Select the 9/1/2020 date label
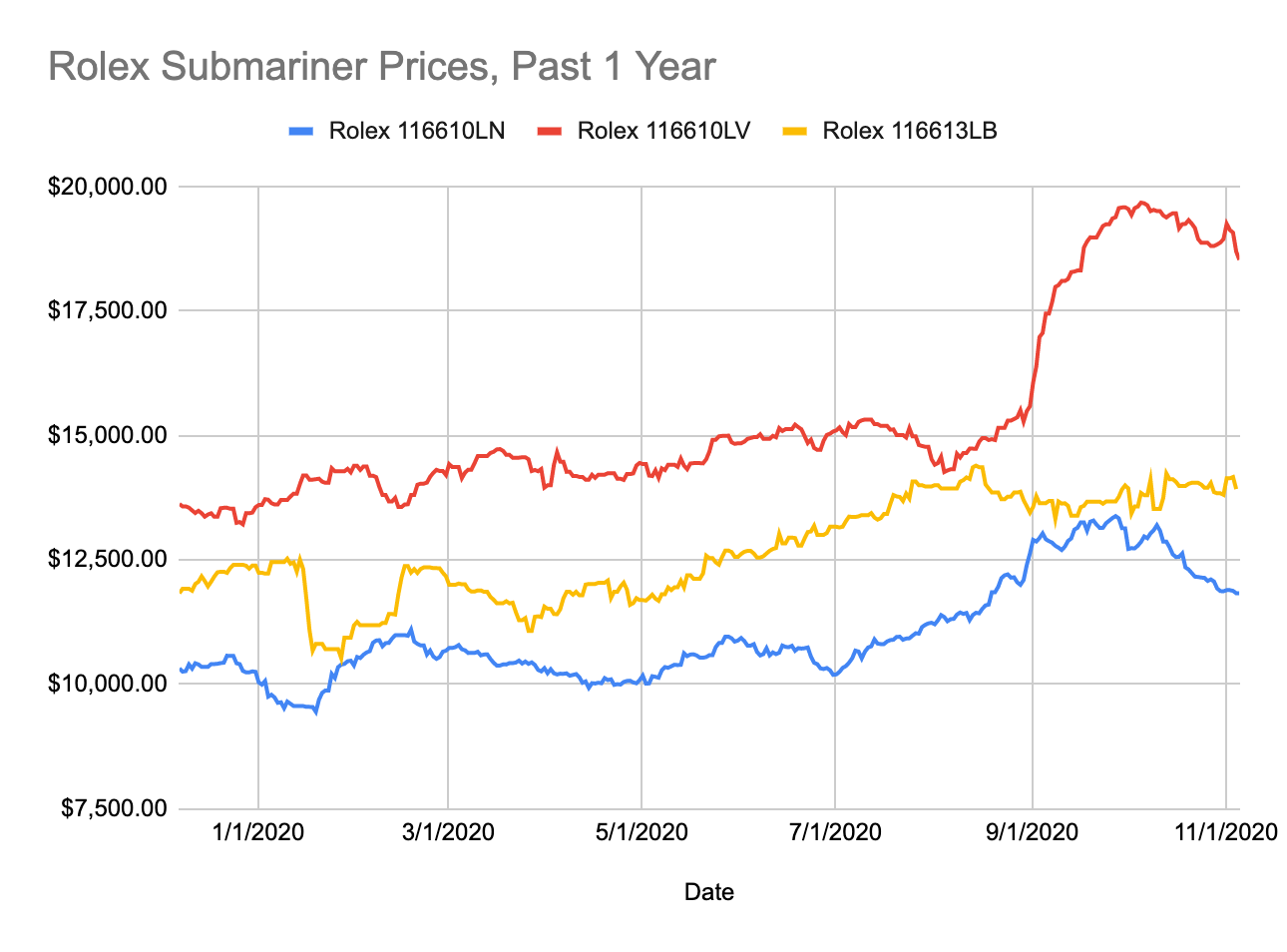Viewport: 1287px width, 952px height. pyautogui.click(x=1033, y=831)
